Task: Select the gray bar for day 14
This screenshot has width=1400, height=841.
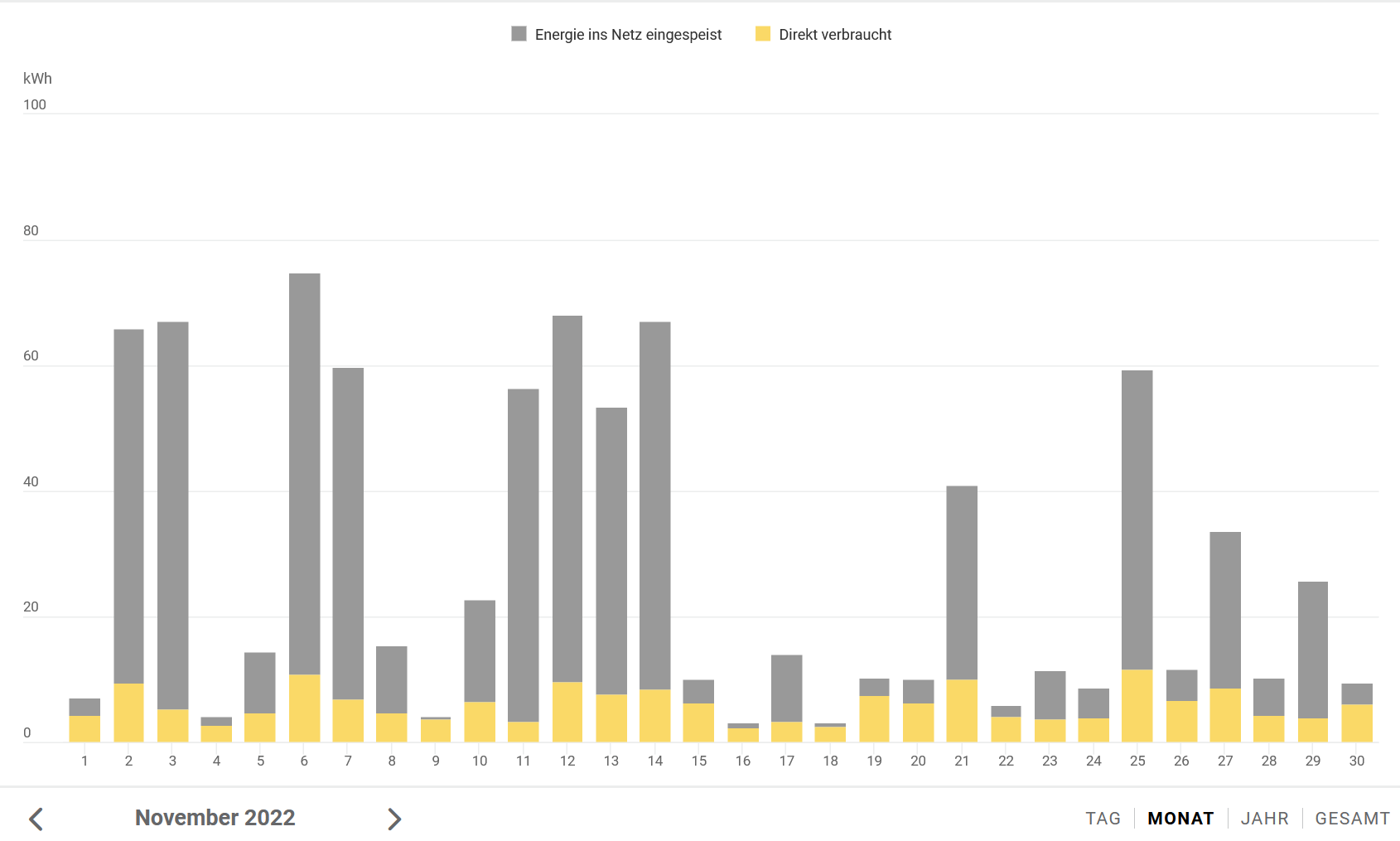Action: (655, 505)
